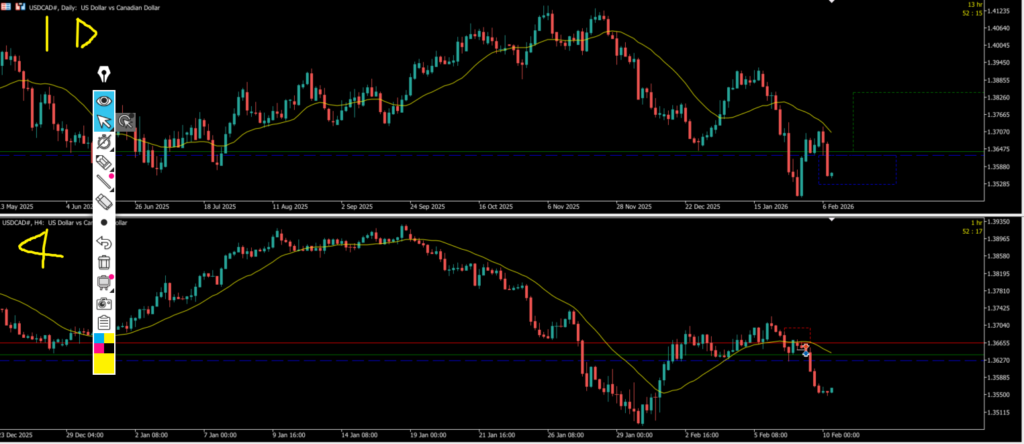Undo the last drawing stroke
Image resolution: width=1024 pixels, height=444 pixels.
click(104, 243)
